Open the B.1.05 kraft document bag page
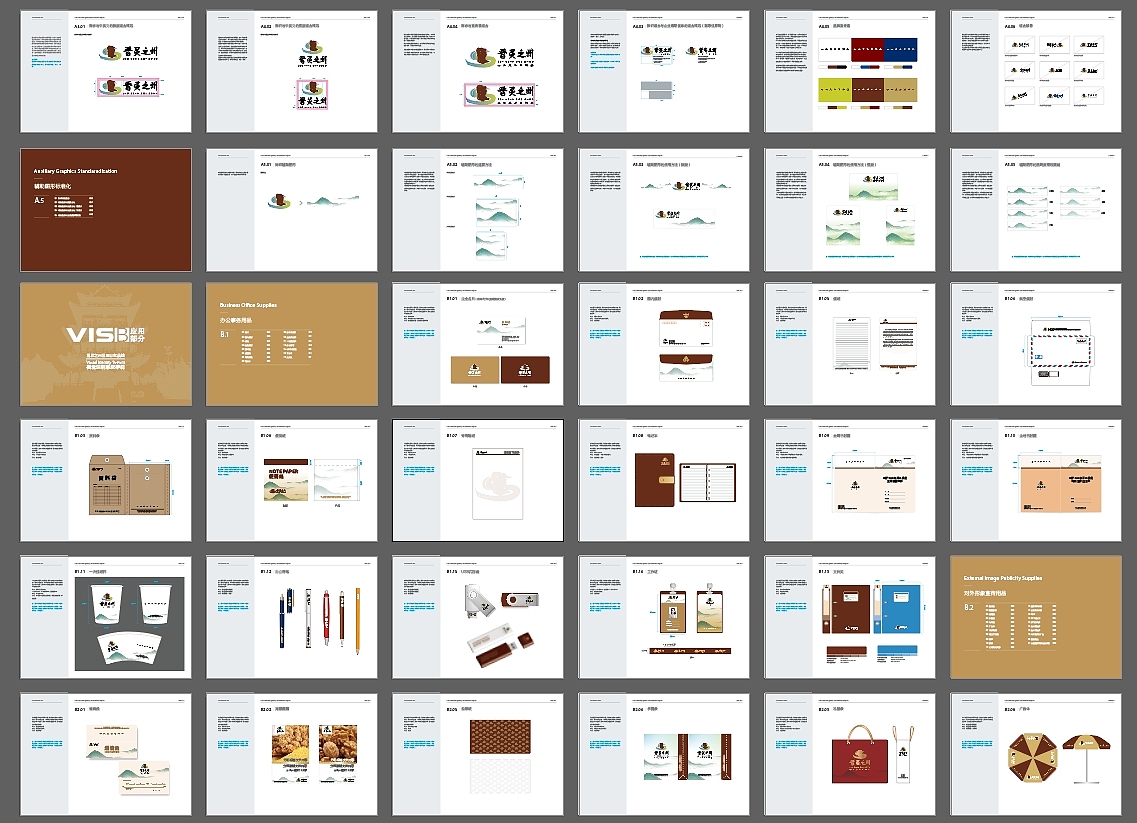The width and height of the screenshot is (1137, 823). [x=106, y=480]
